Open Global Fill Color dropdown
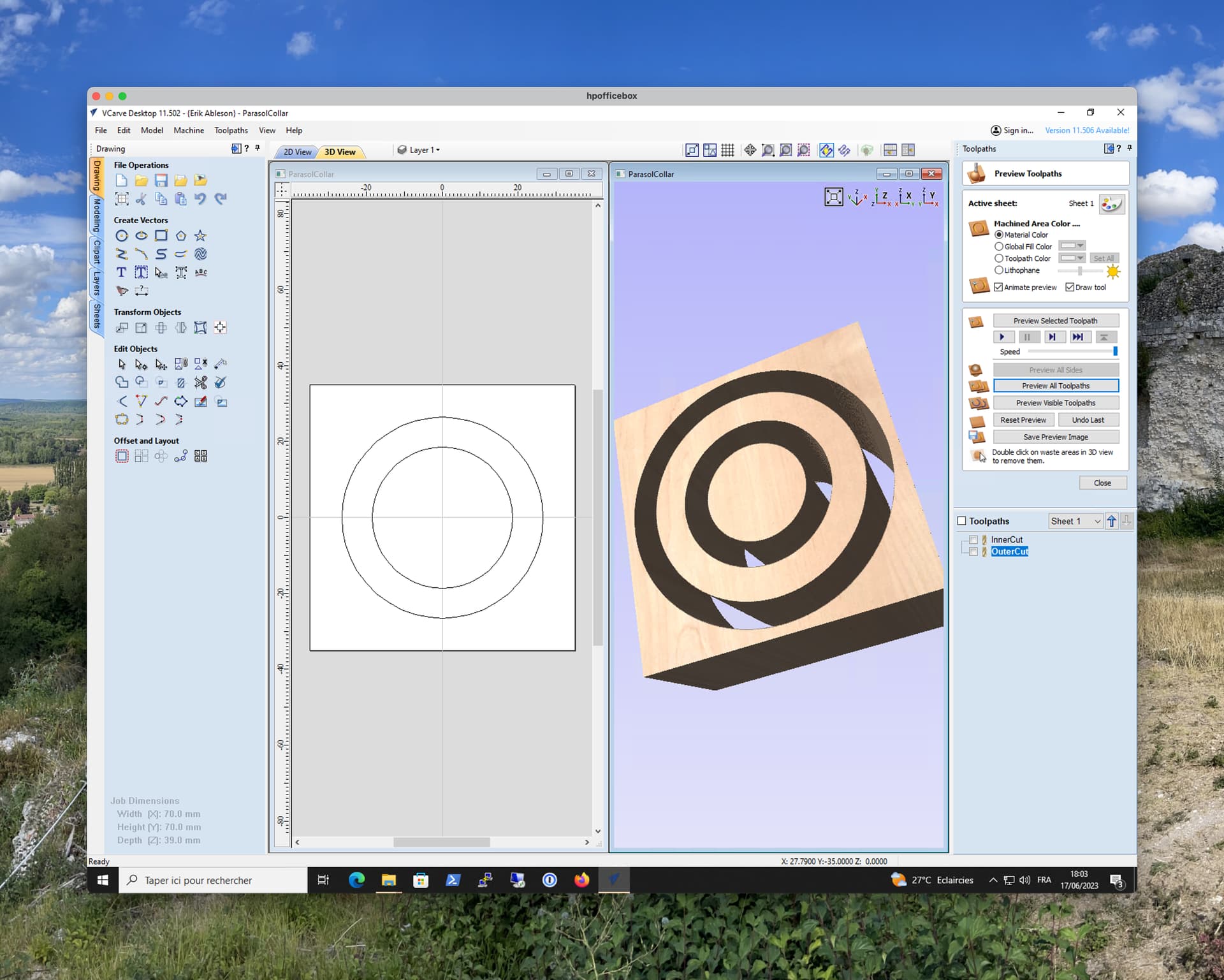This screenshot has width=1224, height=980. click(1072, 246)
